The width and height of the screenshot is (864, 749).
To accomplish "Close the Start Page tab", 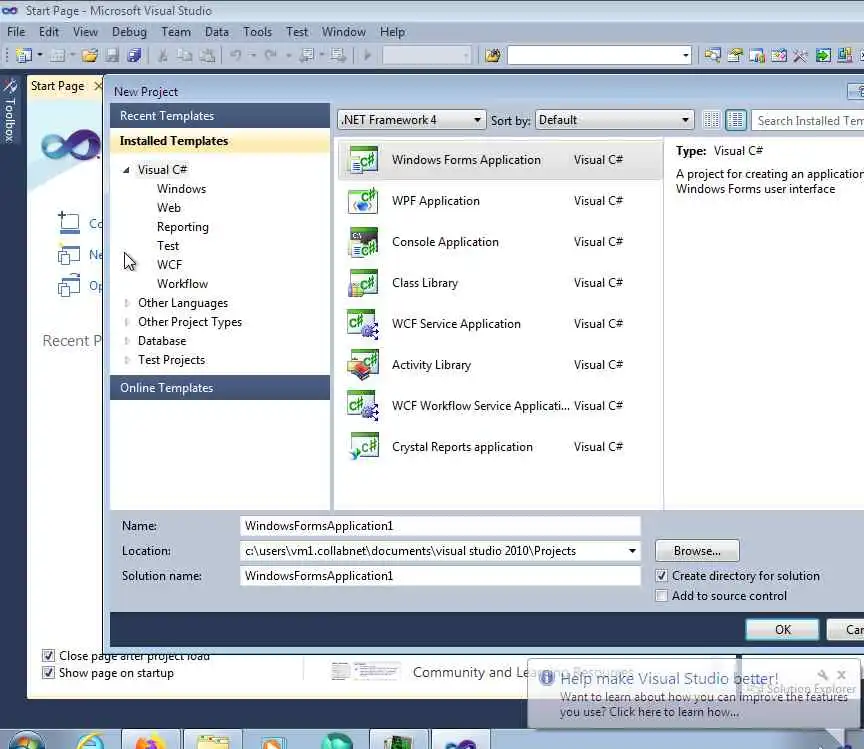I will pos(98,86).
